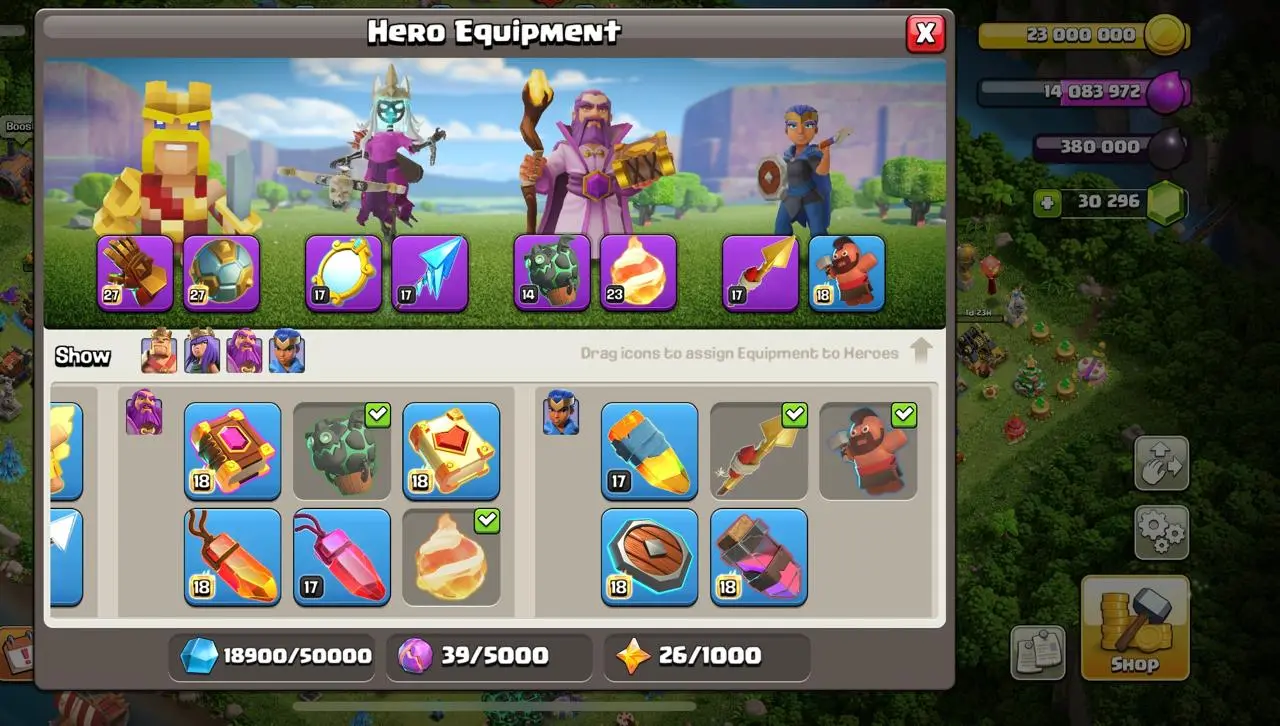This screenshot has width=1280, height=726.
Task: Open the Action Figure mirror slot
Action: [x=343, y=273]
